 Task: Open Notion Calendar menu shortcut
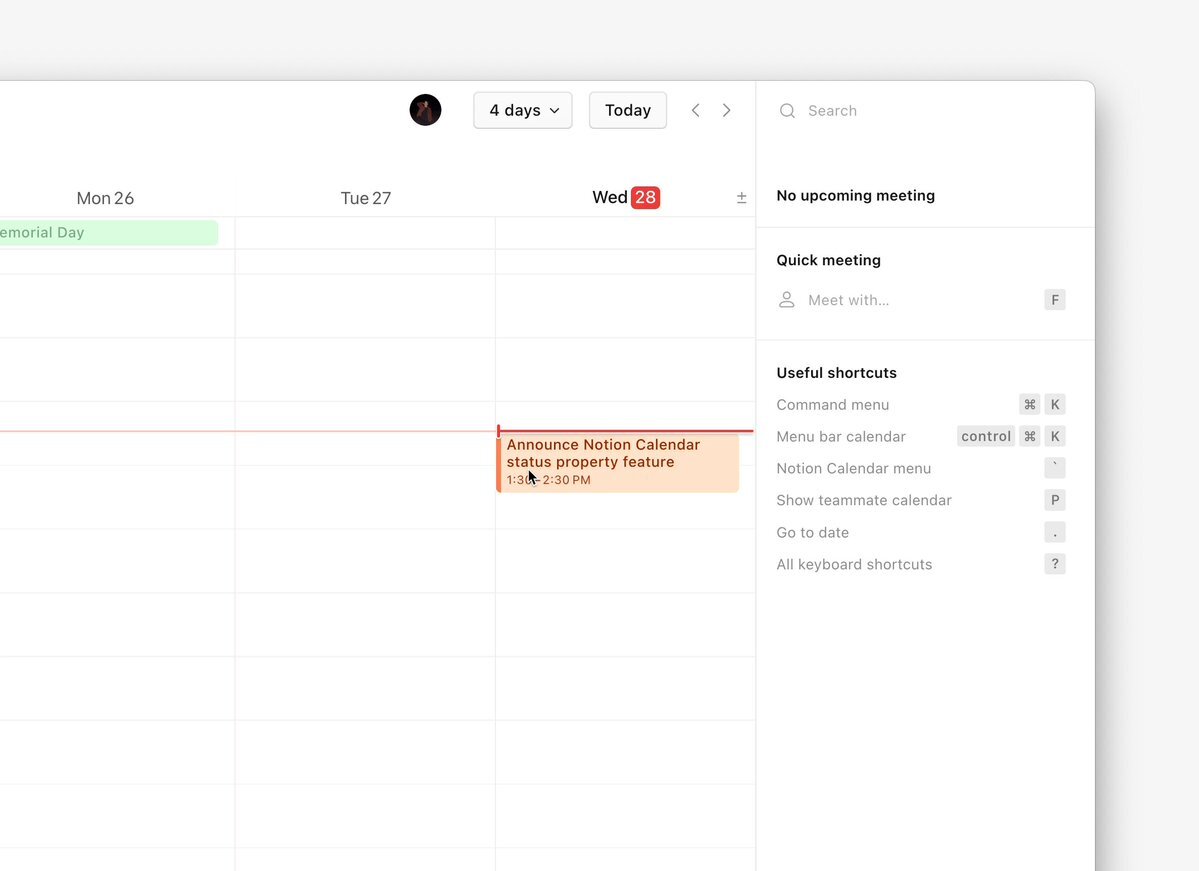[x=921, y=468]
